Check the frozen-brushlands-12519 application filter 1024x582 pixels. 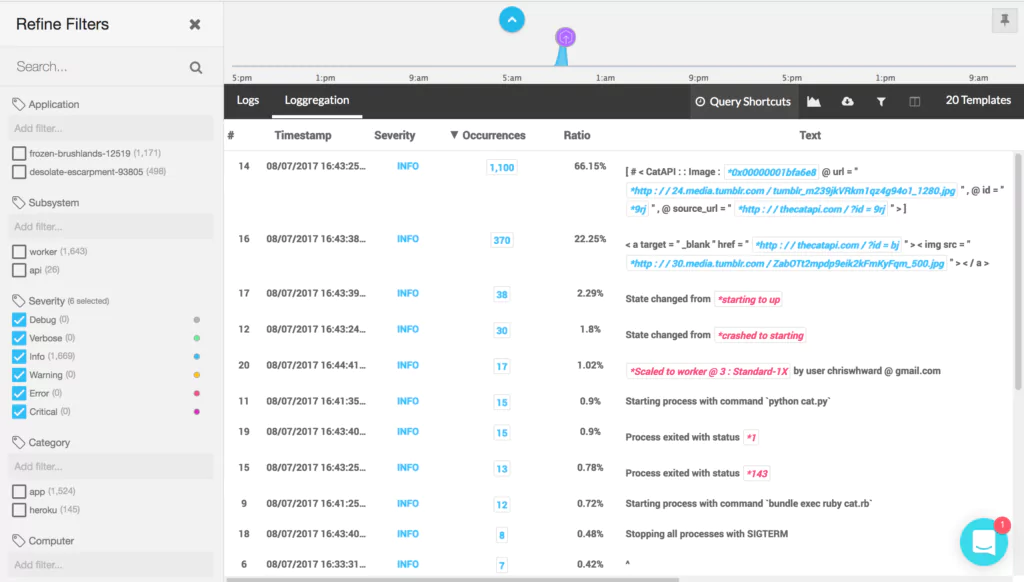tap(19, 154)
